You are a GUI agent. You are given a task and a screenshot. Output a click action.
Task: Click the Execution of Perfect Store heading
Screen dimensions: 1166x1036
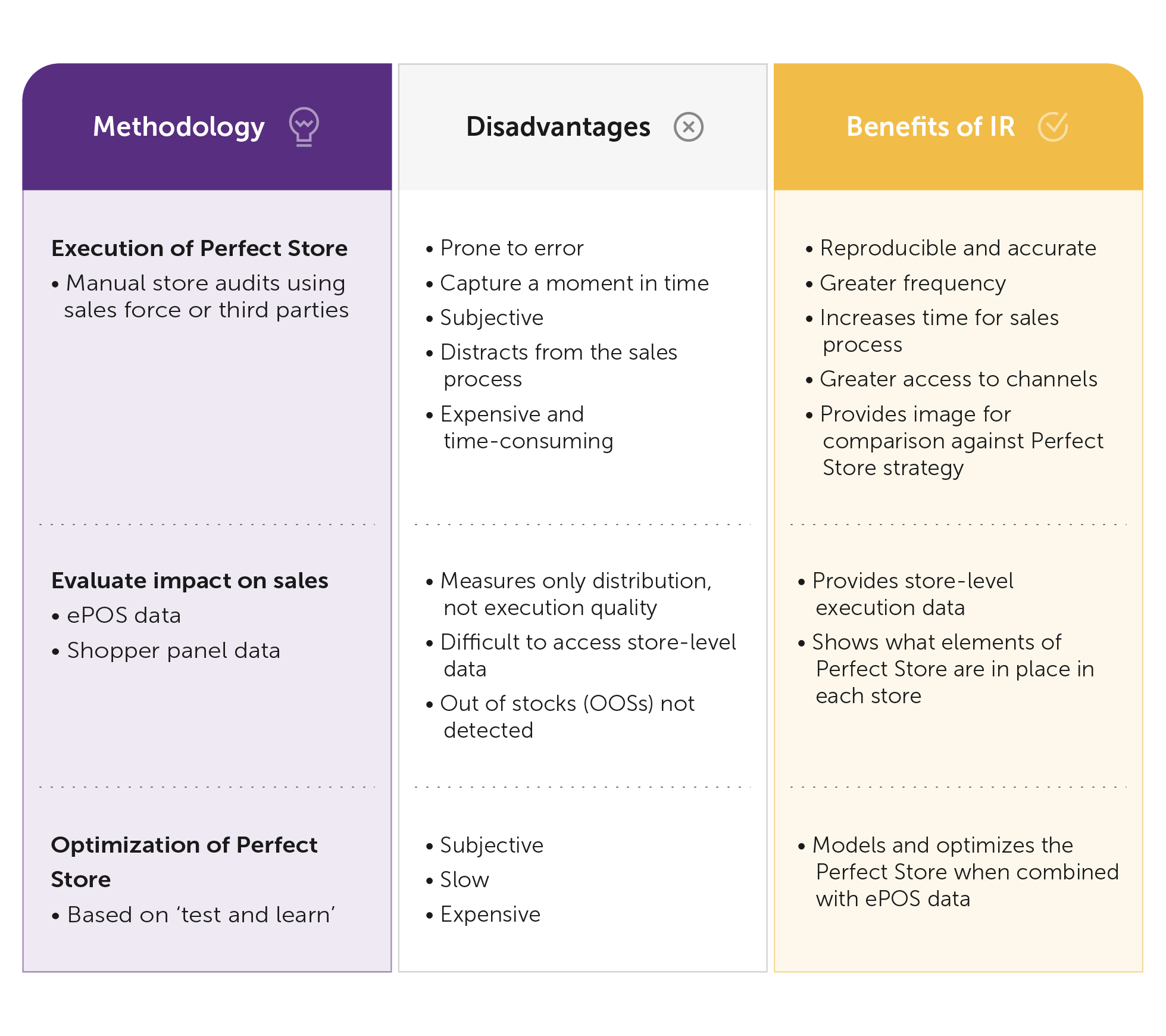(x=199, y=248)
